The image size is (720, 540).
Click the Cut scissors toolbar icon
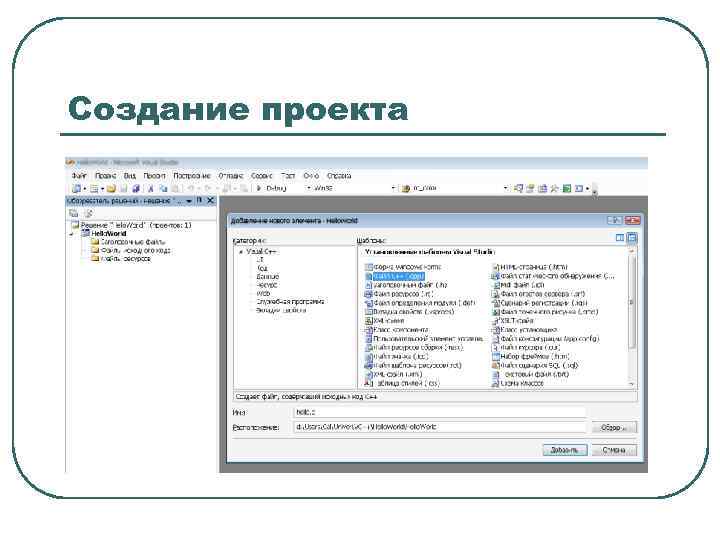[150, 189]
